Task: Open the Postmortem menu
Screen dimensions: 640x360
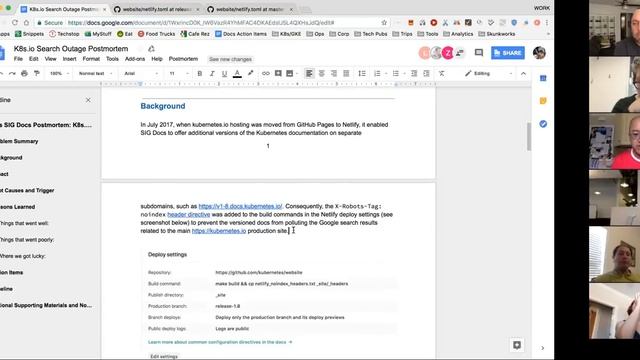Action: (183, 59)
